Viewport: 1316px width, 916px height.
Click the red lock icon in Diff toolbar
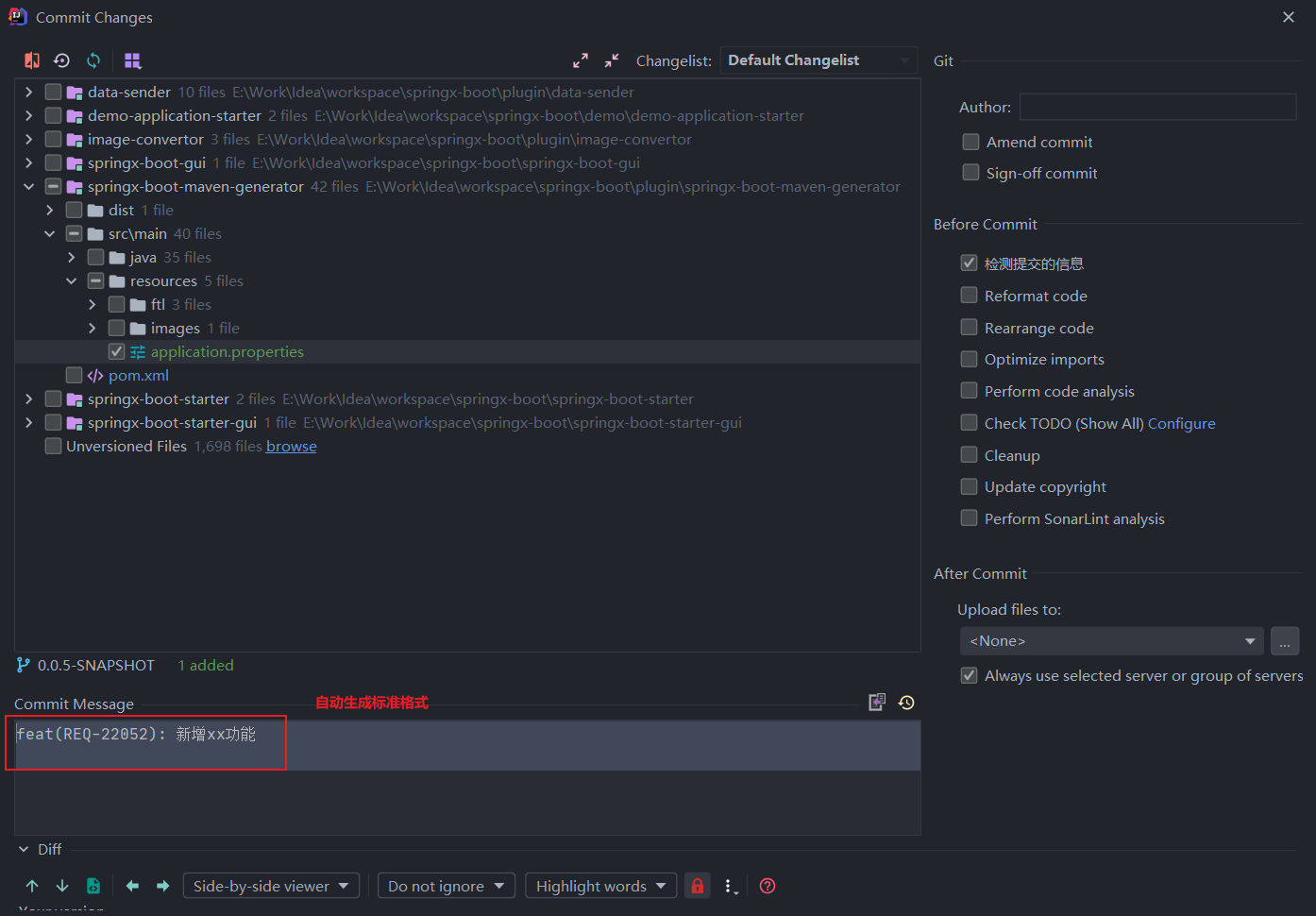697,886
